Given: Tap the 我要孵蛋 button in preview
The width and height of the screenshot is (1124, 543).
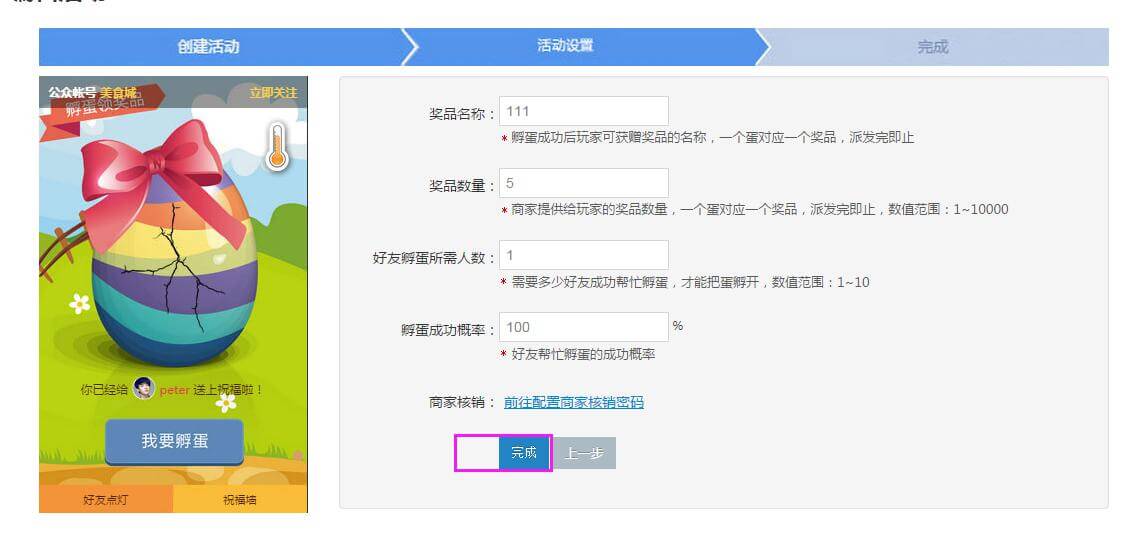Looking at the screenshot, I should (x=174, y=441).
